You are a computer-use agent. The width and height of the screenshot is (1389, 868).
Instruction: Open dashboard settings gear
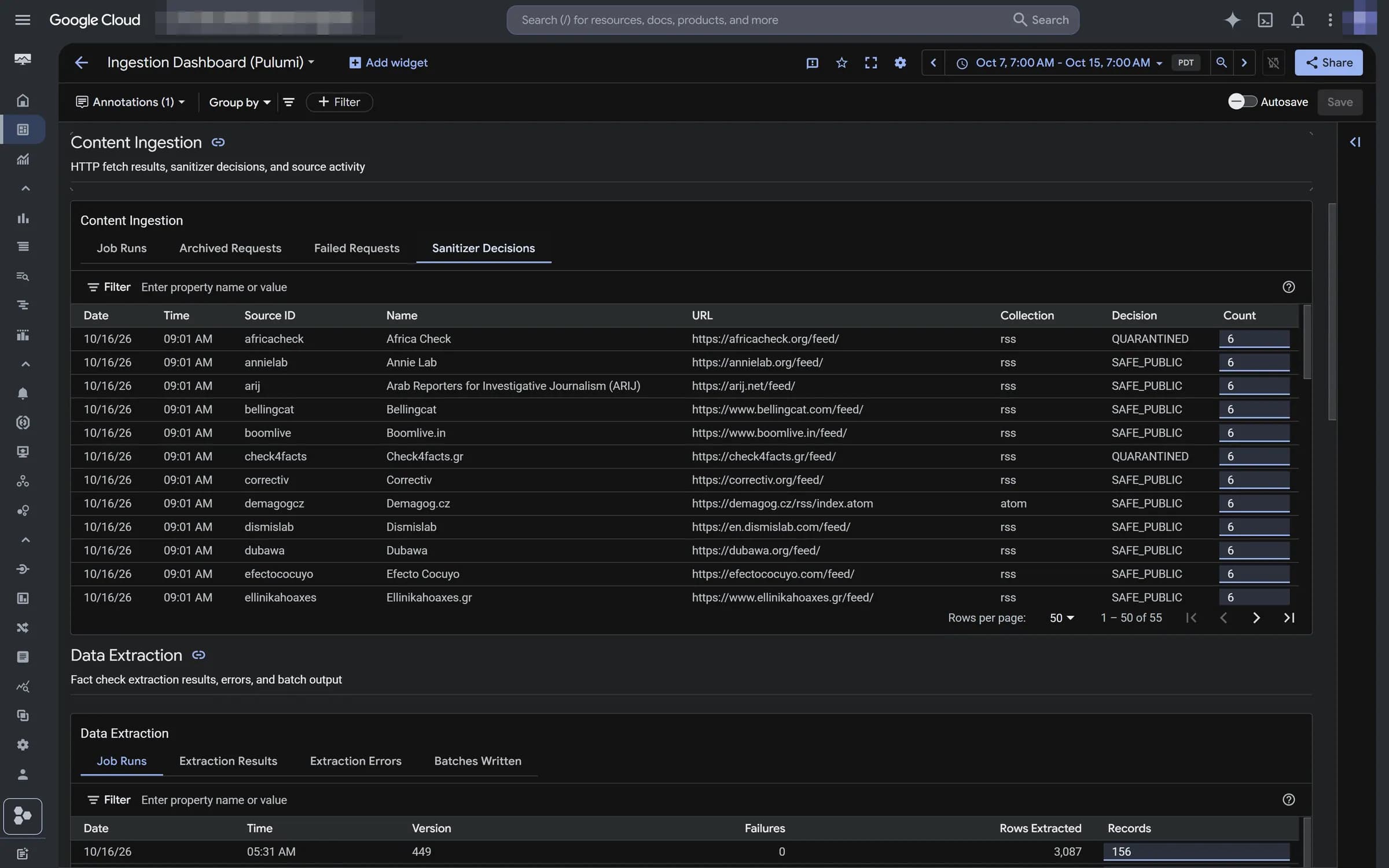point(900,62)
